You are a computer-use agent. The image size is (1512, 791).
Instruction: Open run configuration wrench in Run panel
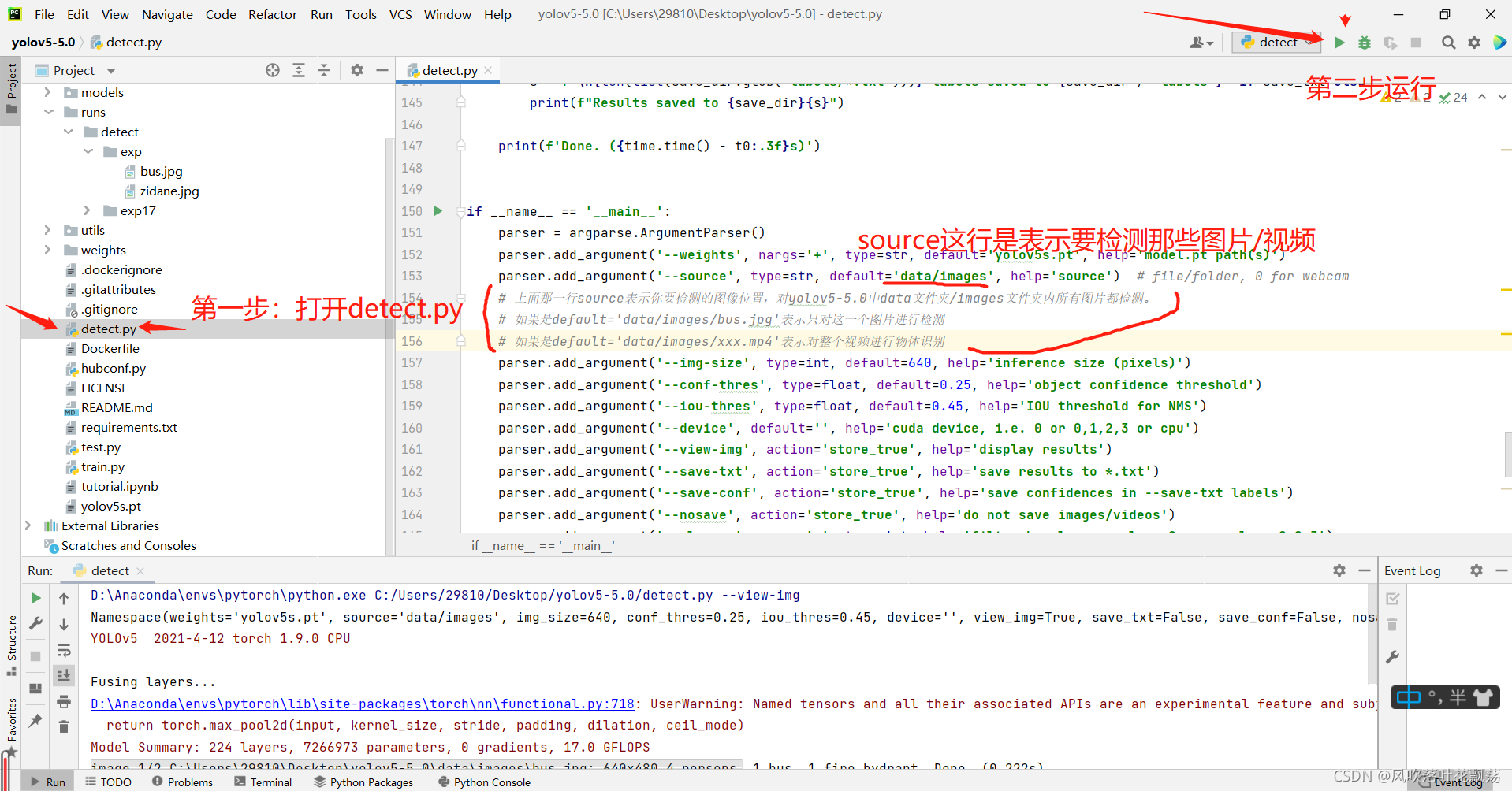click(x=35, y=624)
